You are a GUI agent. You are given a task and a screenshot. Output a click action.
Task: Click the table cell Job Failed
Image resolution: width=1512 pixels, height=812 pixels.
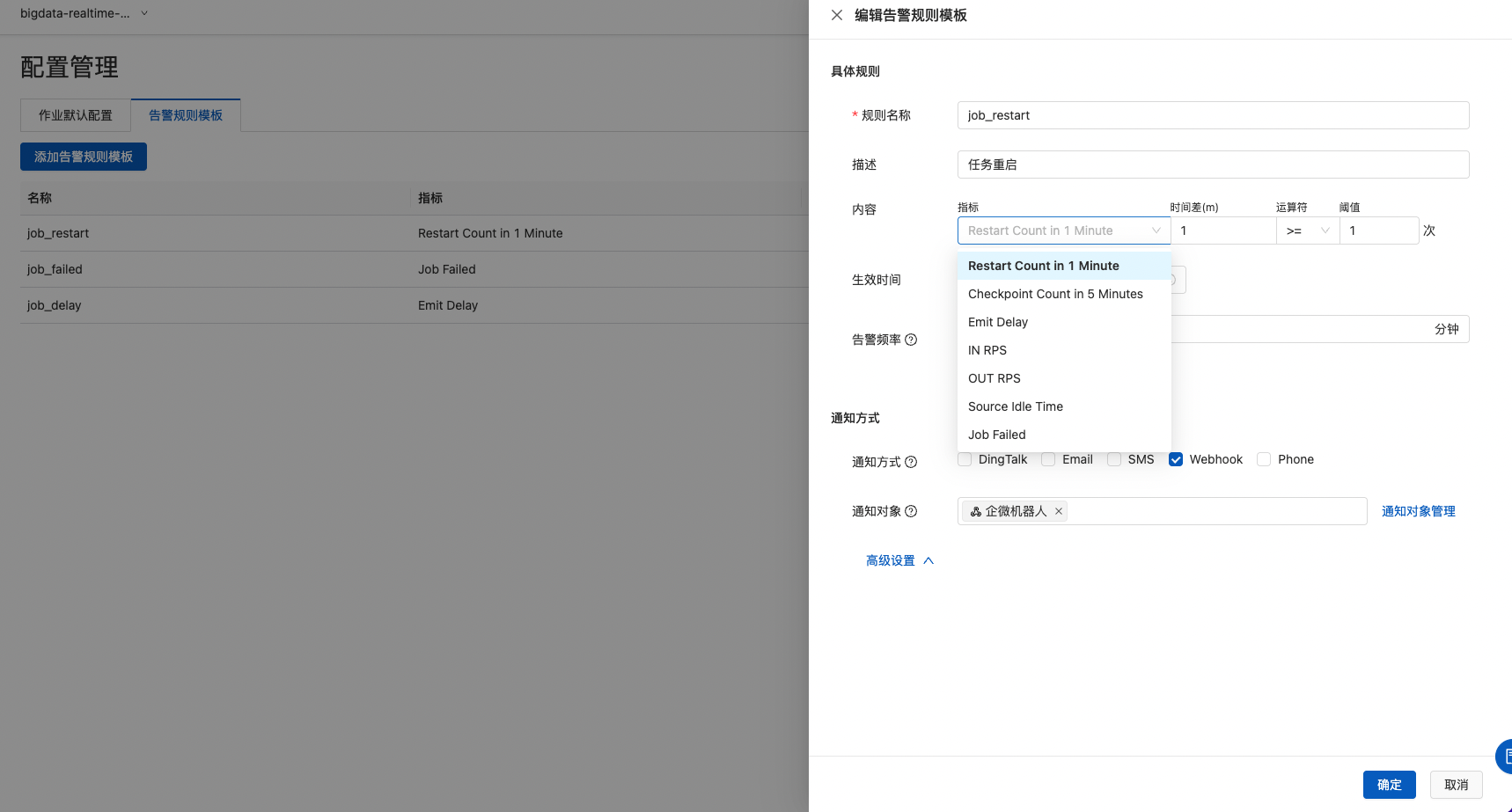[x=447, y=269]
